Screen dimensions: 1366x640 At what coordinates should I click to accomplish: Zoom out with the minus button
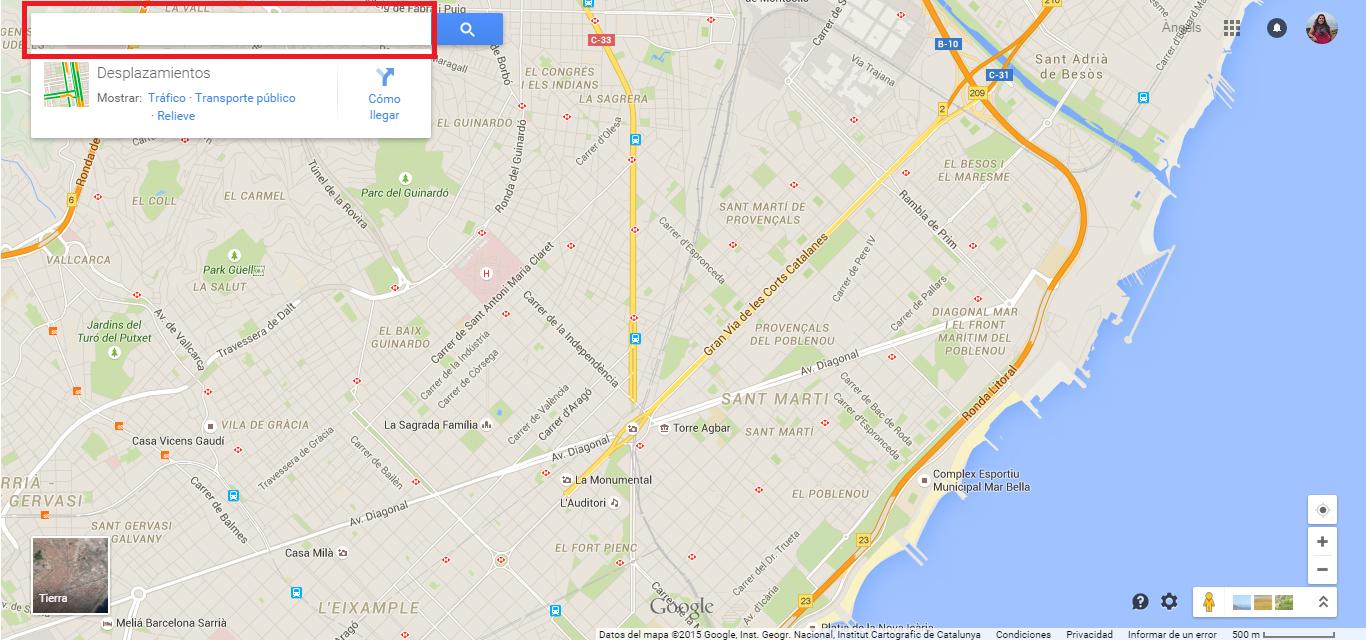[1322, 570]
